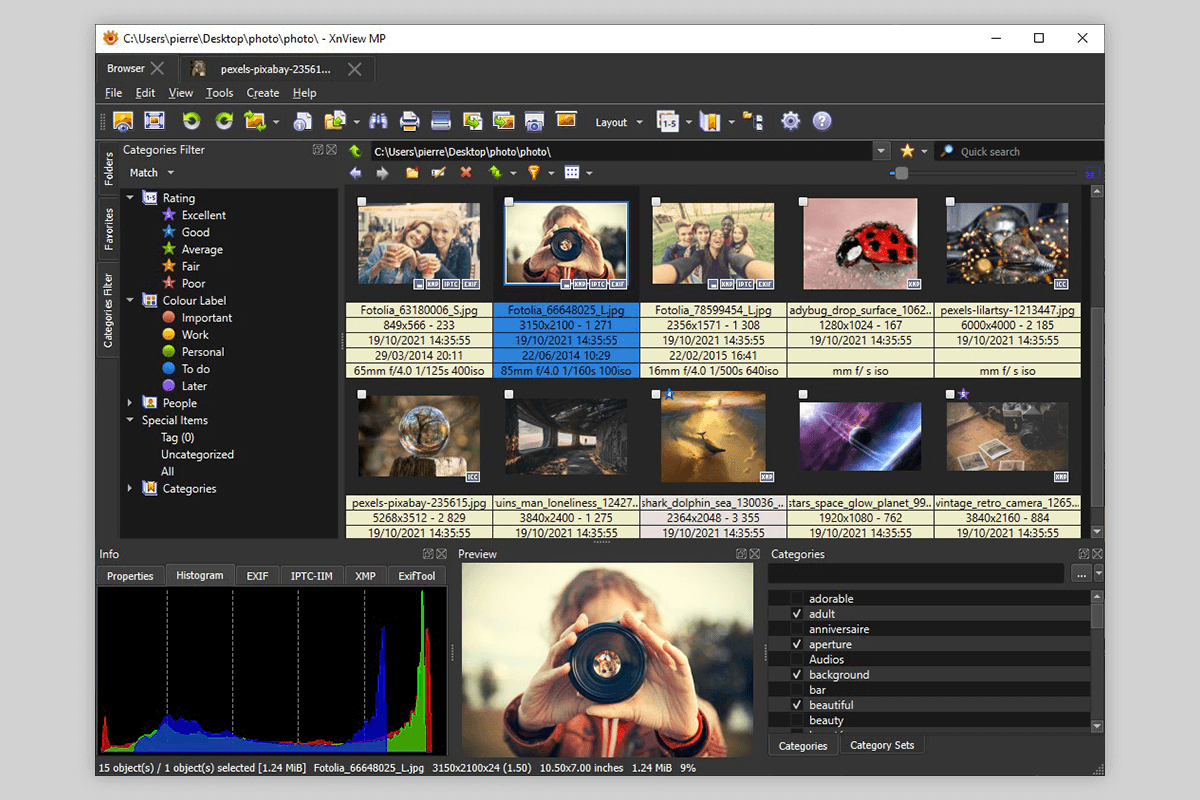Collapse the Colour Label section

tap(129, 300)
